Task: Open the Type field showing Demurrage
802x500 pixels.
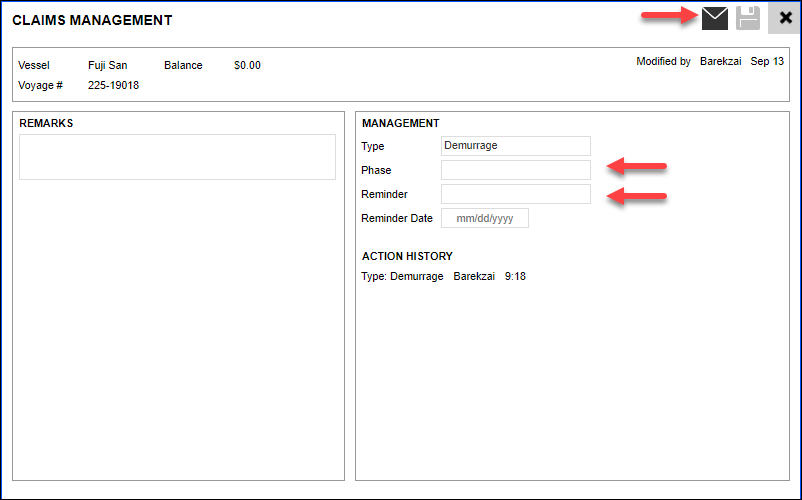Action: (x=515, y=146)
